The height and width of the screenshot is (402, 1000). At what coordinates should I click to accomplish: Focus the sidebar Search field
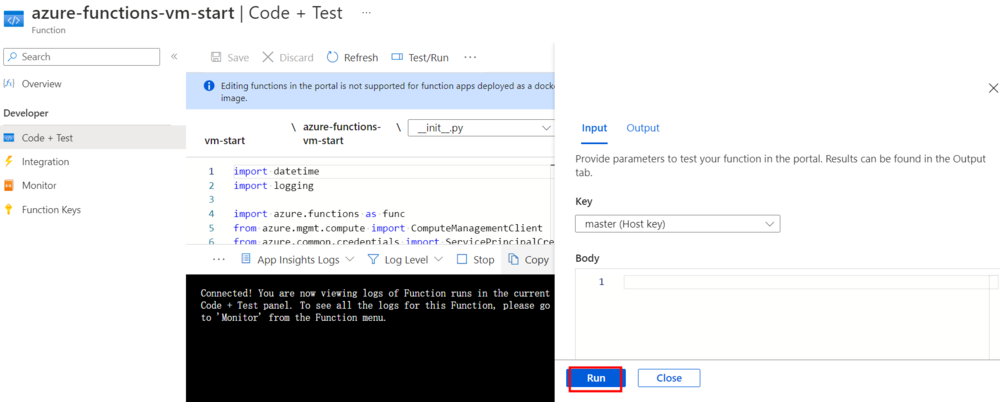click(82, 57)
